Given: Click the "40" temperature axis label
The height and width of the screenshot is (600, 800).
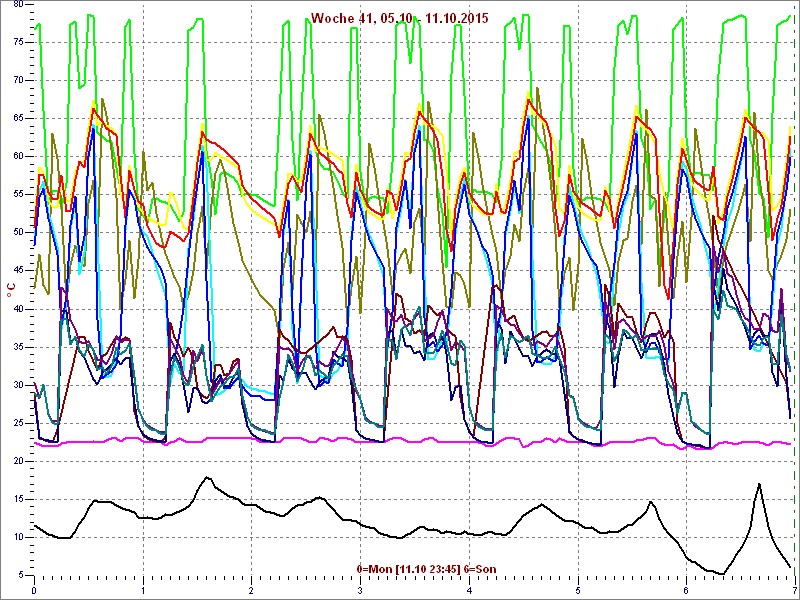Looking at the screenshot, I should click(18, 309).
